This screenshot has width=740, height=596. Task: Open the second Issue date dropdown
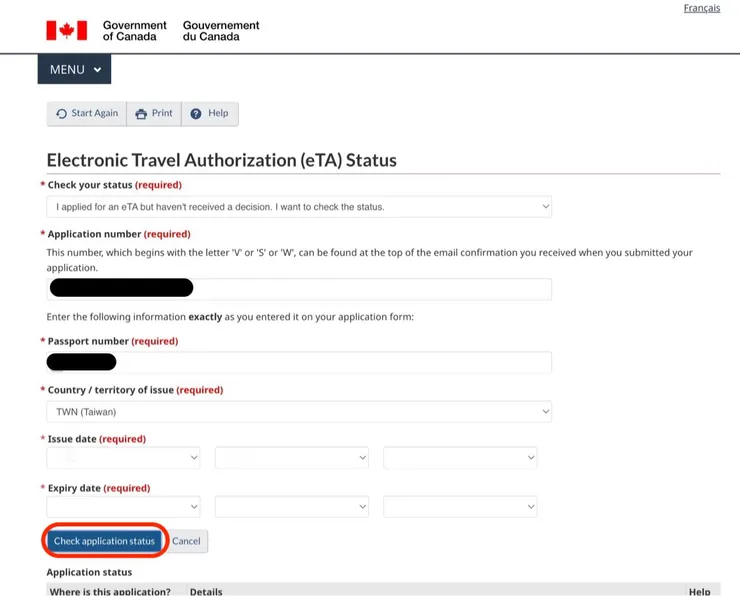pyautogui.click(x=292, y=457)
